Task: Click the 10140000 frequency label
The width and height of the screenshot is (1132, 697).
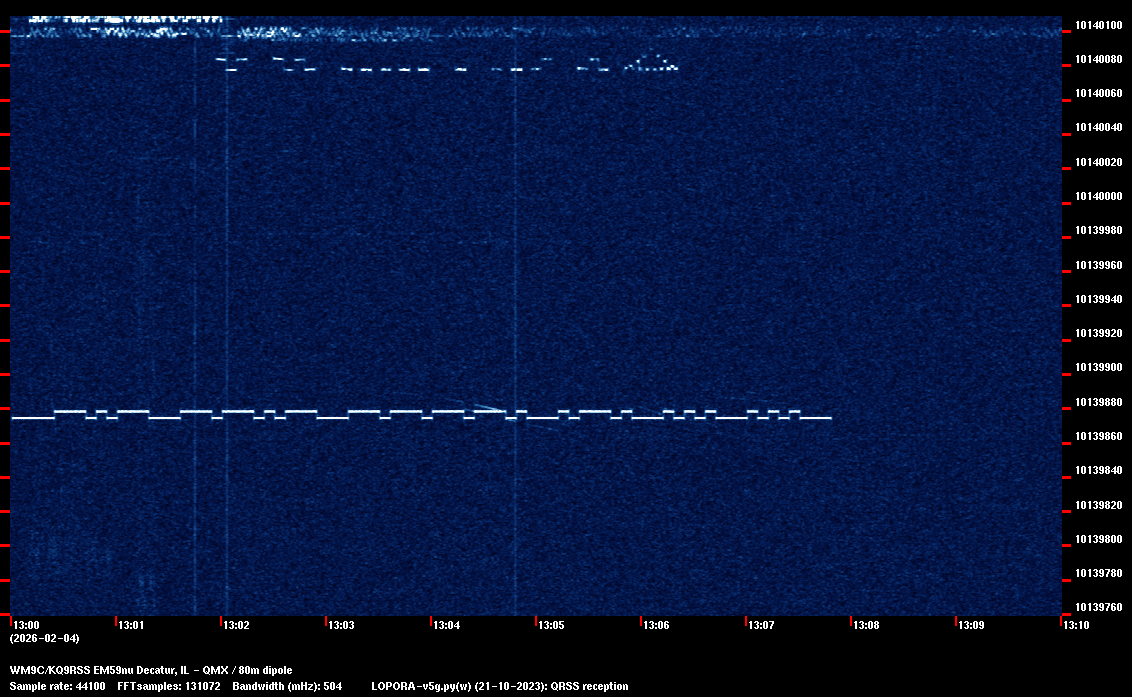Action: pyautogui.click(x=1097, y=196)
